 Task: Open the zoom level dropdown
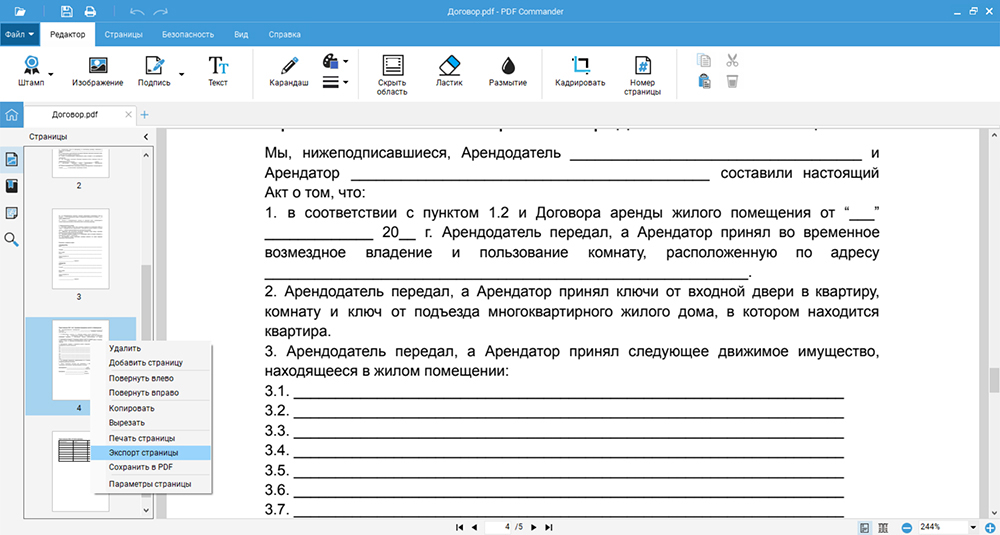[x=973, y=527]
